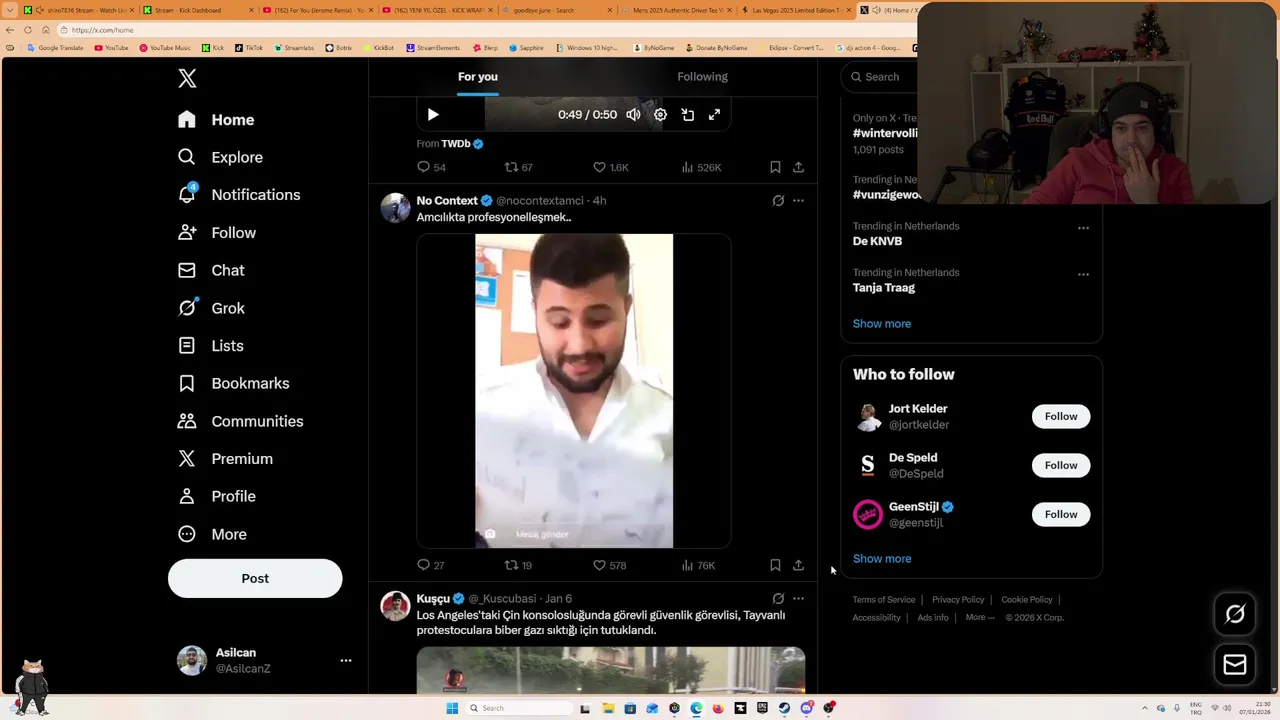Follow GeenStijl

(1061, 514)
